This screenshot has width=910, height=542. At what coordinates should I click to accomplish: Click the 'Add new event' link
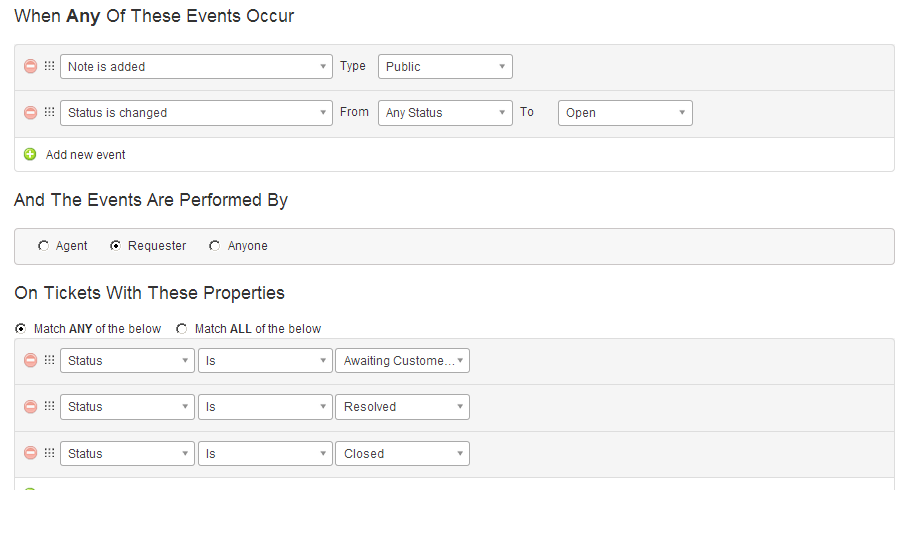click(x=86, y=155)
